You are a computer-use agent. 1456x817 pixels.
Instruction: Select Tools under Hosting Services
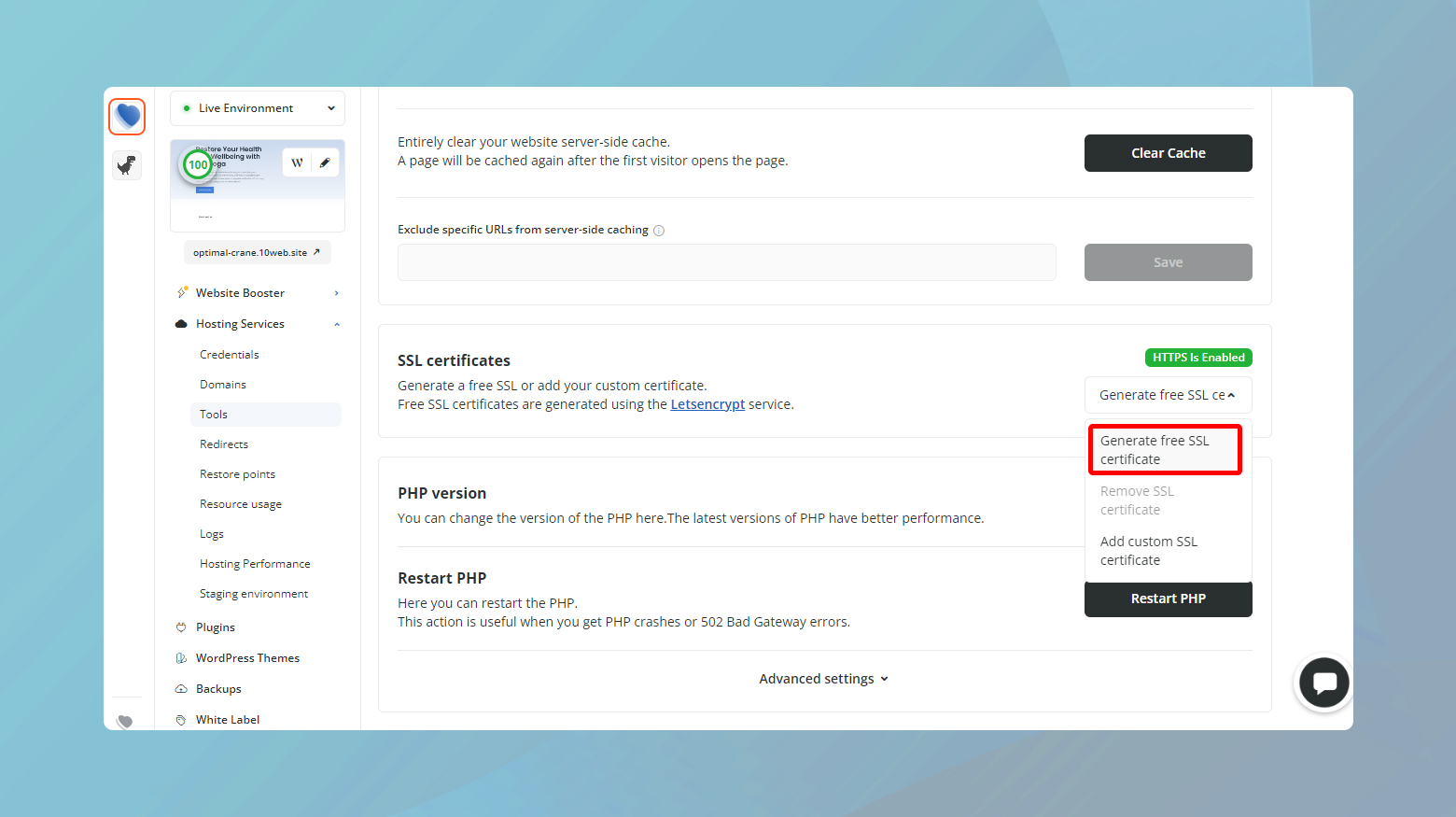pos(213,414)
